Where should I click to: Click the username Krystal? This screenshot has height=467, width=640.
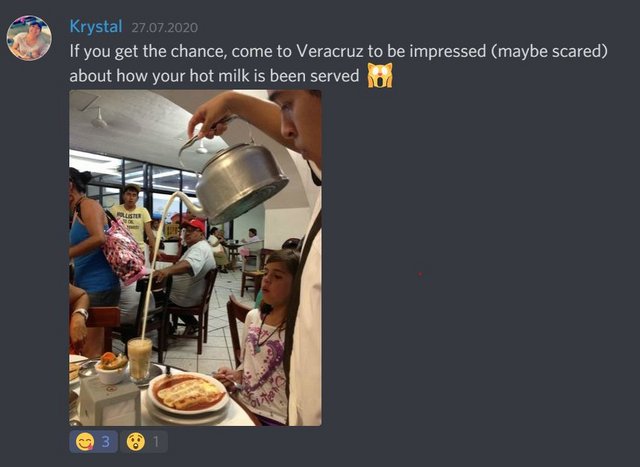(96, 27)
